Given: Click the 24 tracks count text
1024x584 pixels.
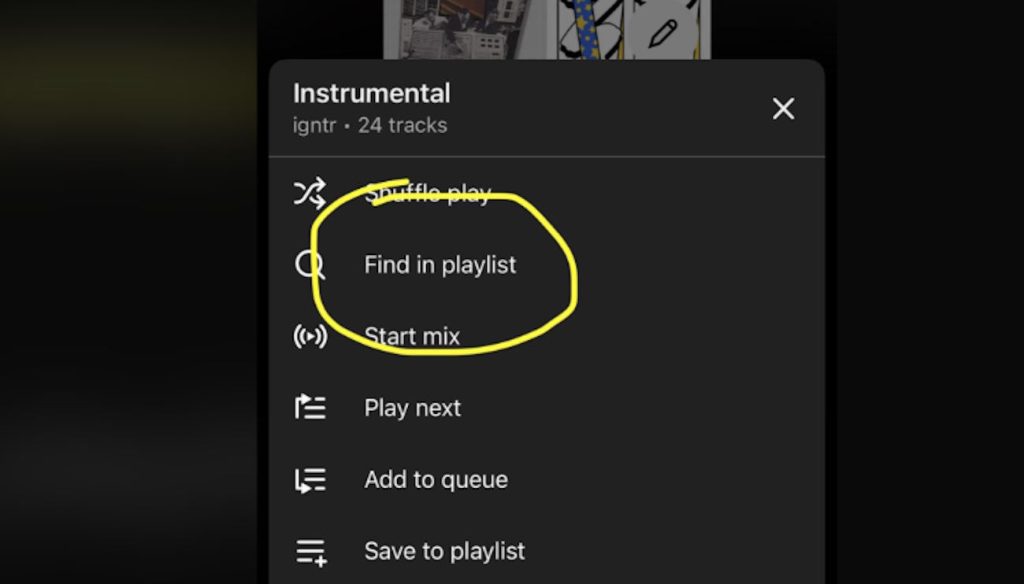Looking at the screenshot, I should tap(403, 126).
